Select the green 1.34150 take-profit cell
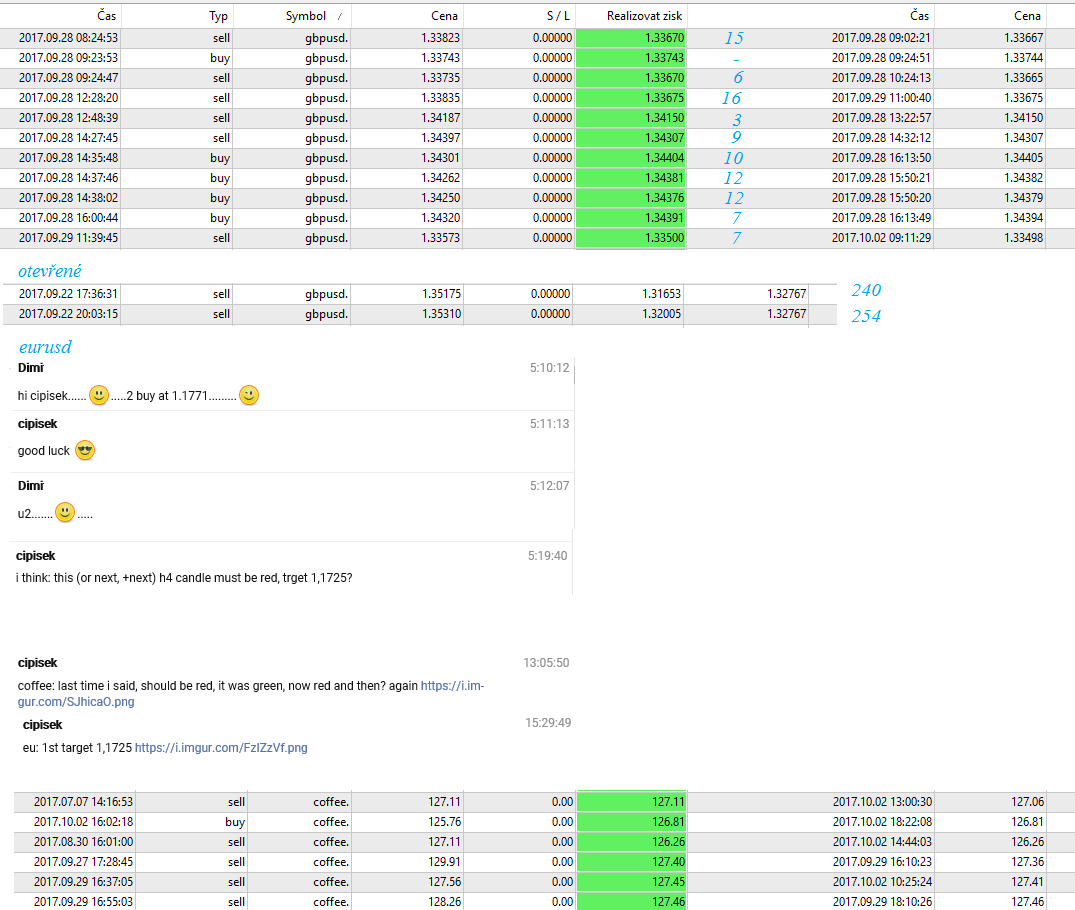1075x910 pixels. [x=631, y=118]
